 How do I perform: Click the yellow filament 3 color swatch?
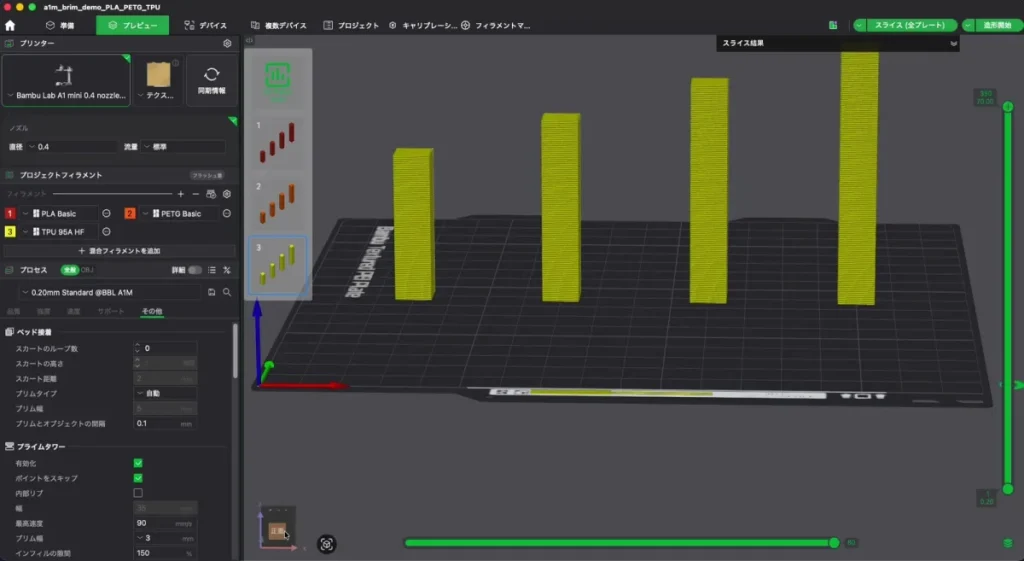(10, 231)
